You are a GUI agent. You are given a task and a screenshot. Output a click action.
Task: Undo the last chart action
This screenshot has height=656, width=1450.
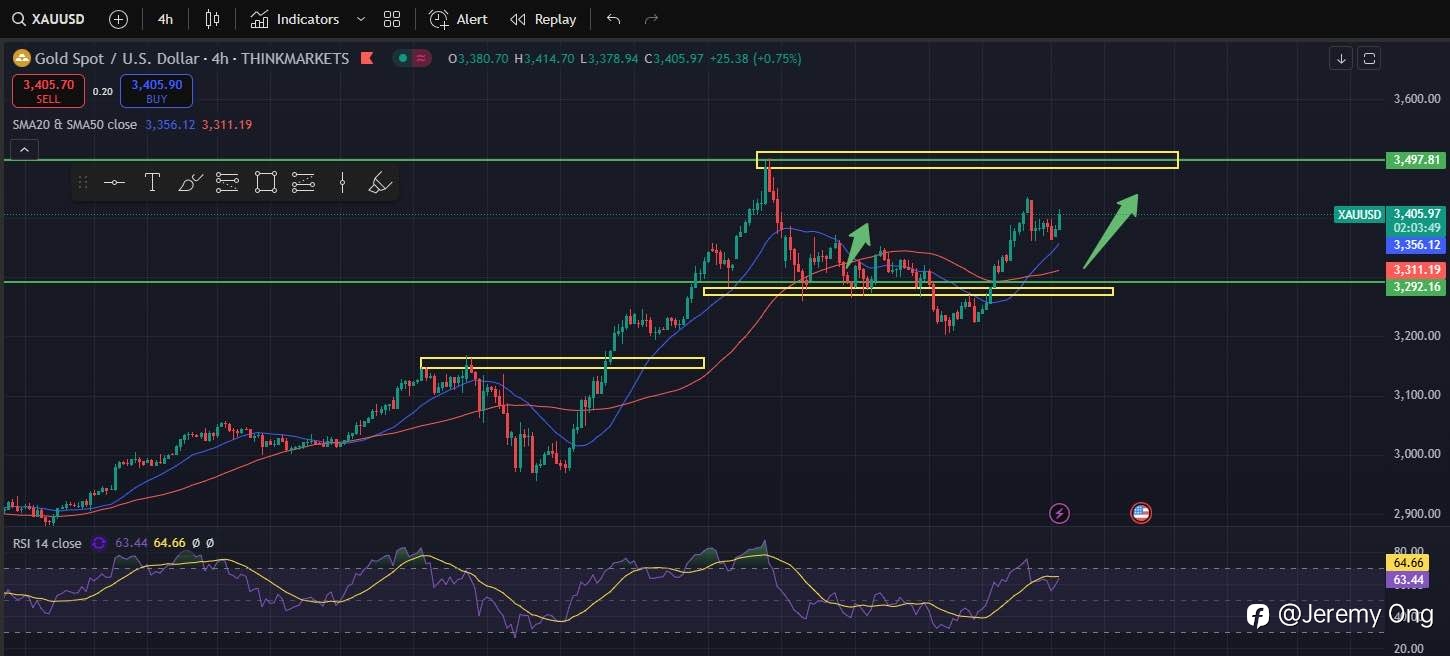click(614, 19)
